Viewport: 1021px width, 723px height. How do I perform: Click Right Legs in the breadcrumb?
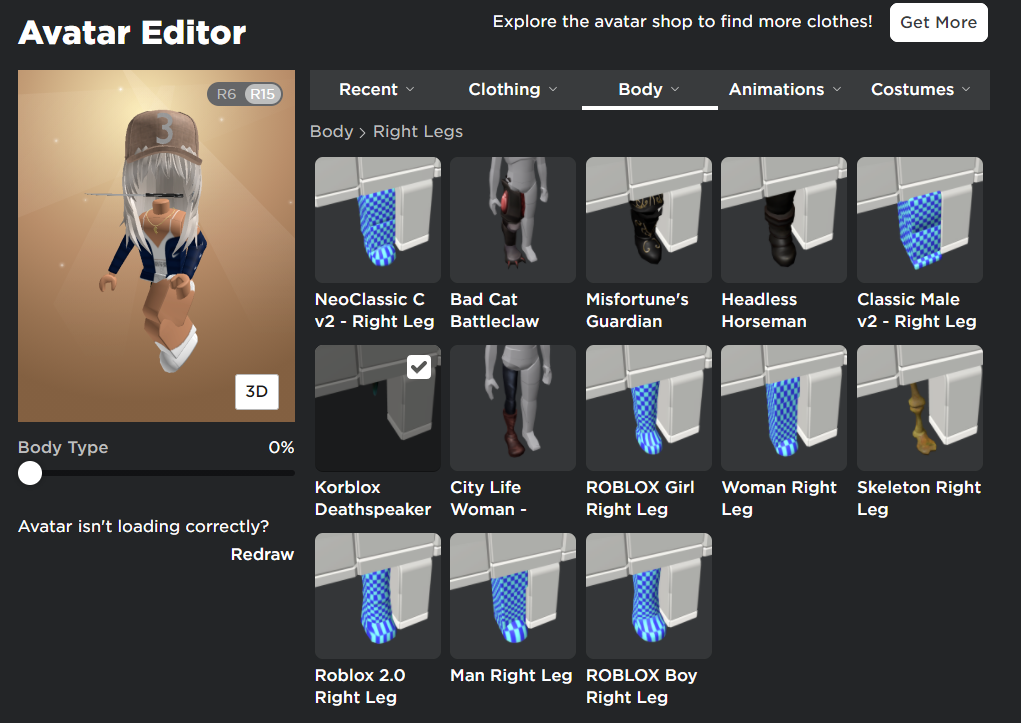(x=418, y=132)
